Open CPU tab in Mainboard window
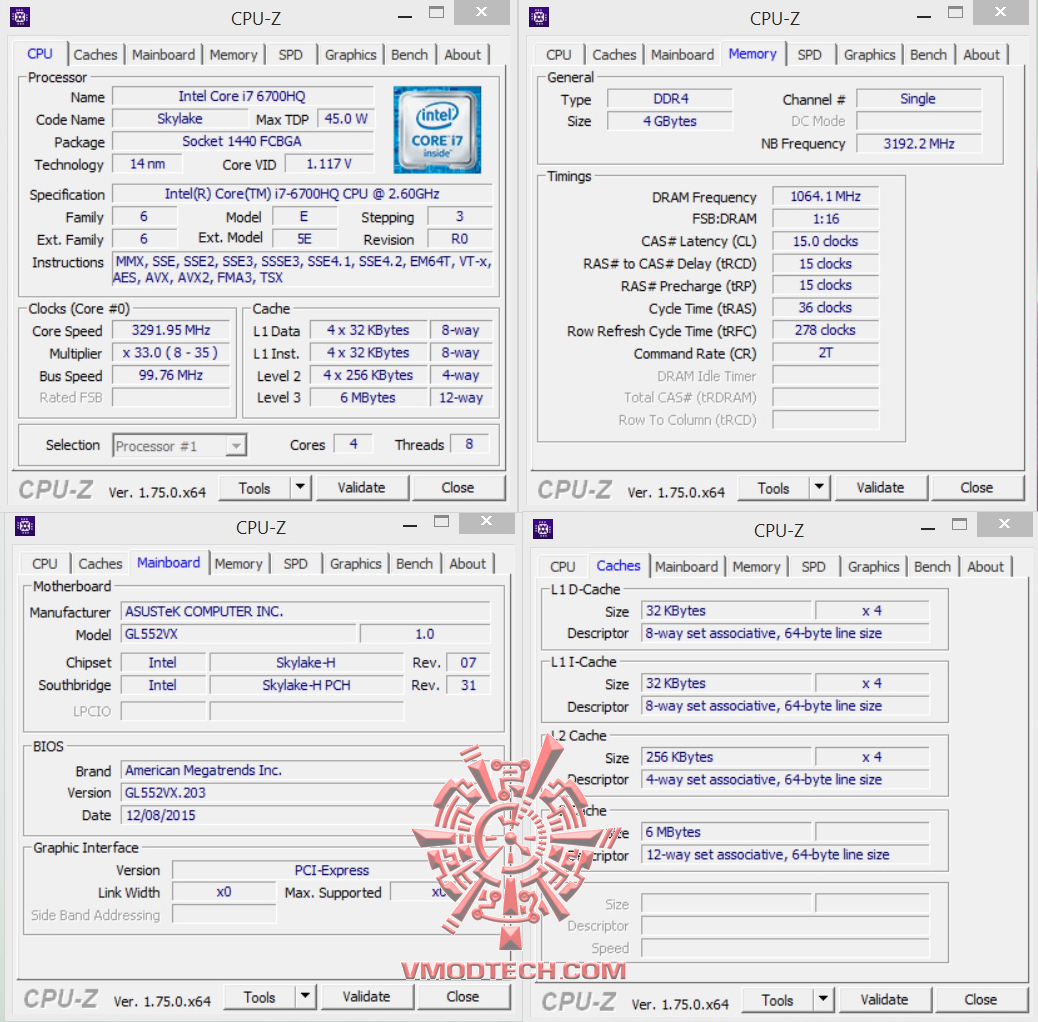 click(45, 564)
